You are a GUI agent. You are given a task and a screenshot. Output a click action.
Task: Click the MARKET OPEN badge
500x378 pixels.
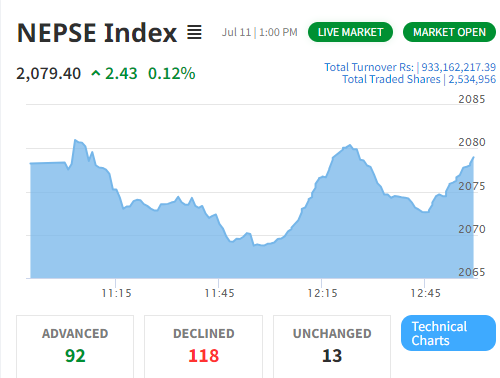(x=449, y=32)
